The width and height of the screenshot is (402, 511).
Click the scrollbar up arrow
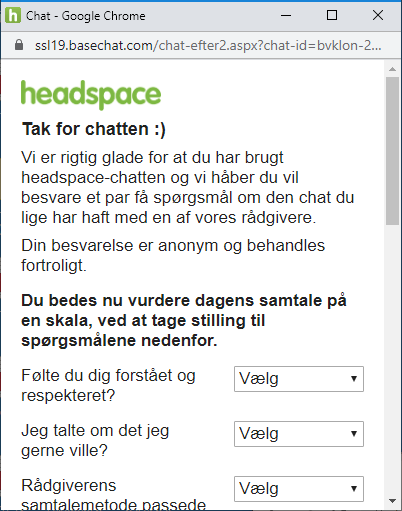click(x=392, y=69)
